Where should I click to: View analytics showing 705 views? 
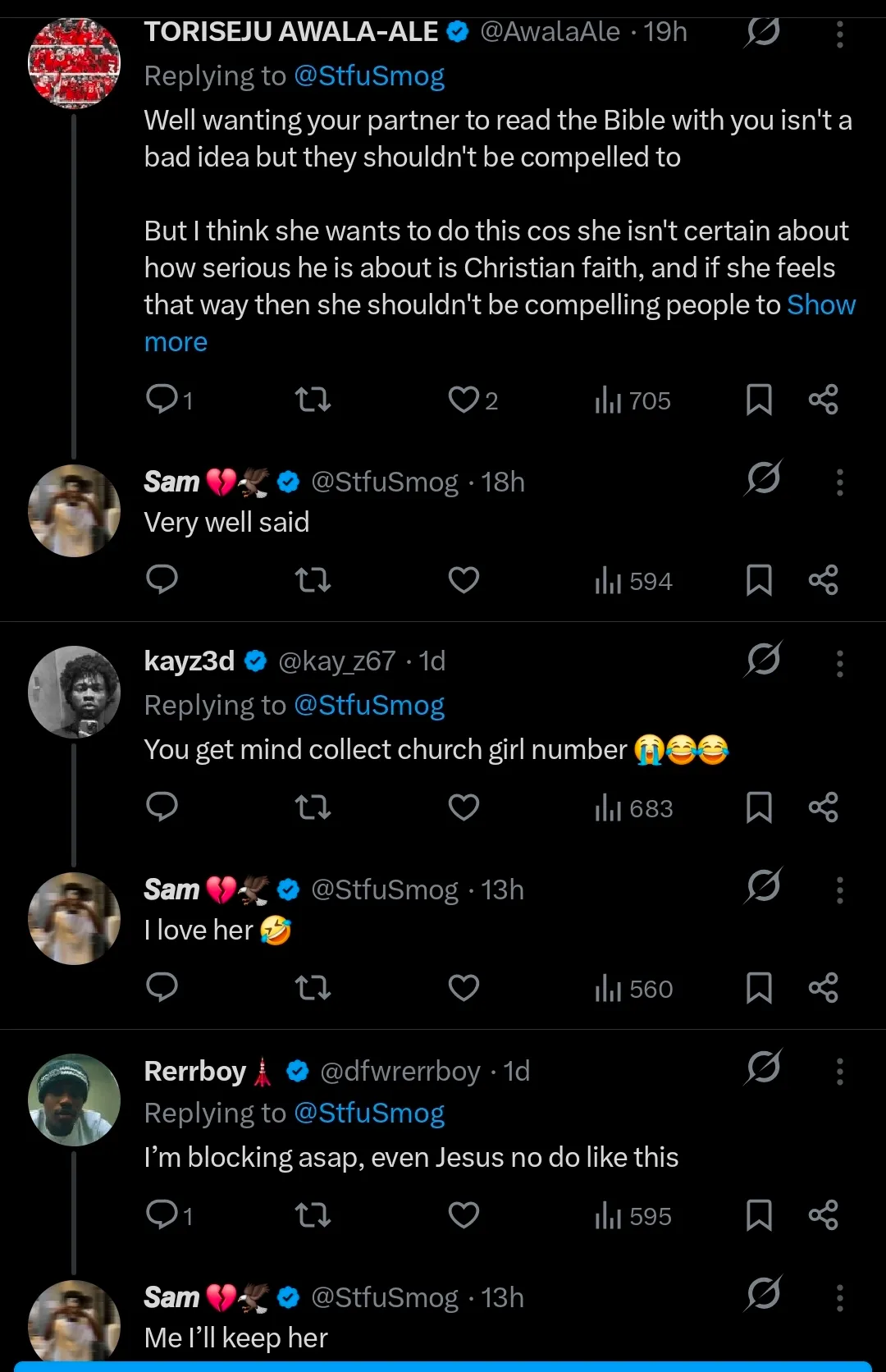click(x=633, y=400)
